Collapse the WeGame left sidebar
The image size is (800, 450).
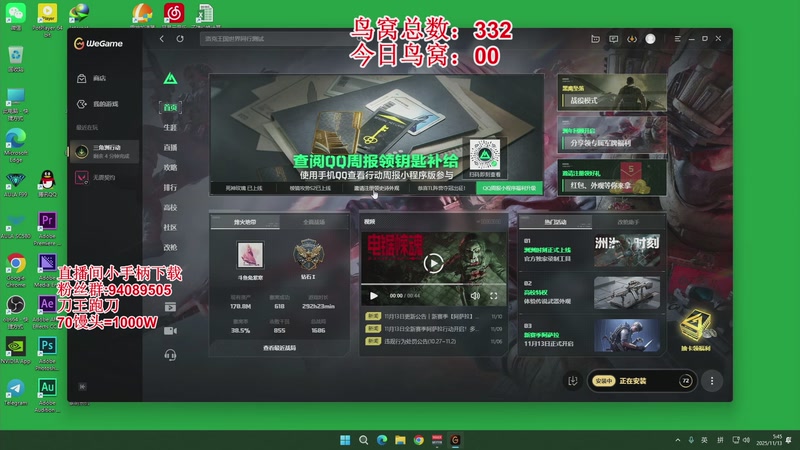coord(82,387)
